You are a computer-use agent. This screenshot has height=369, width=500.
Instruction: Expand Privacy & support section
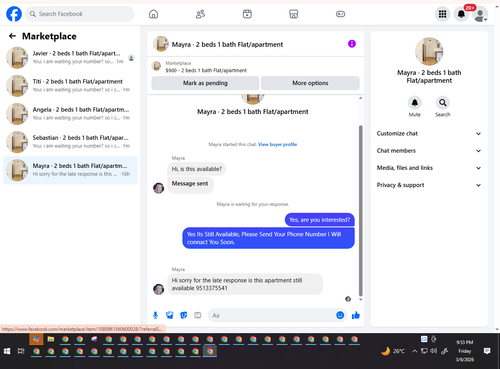(429, 185)
